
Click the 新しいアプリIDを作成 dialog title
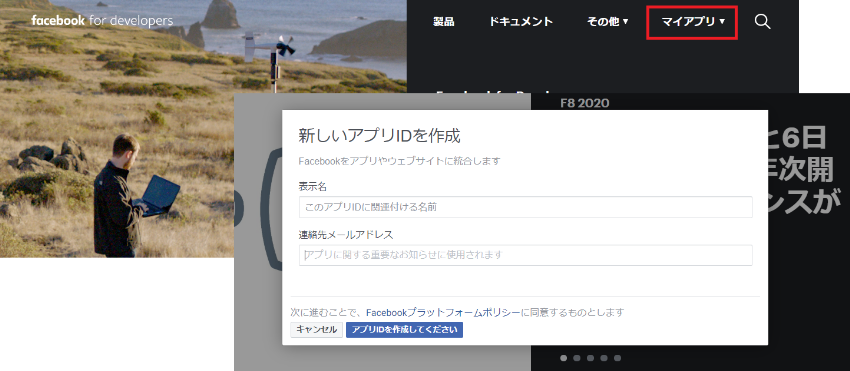coord(379,136)
